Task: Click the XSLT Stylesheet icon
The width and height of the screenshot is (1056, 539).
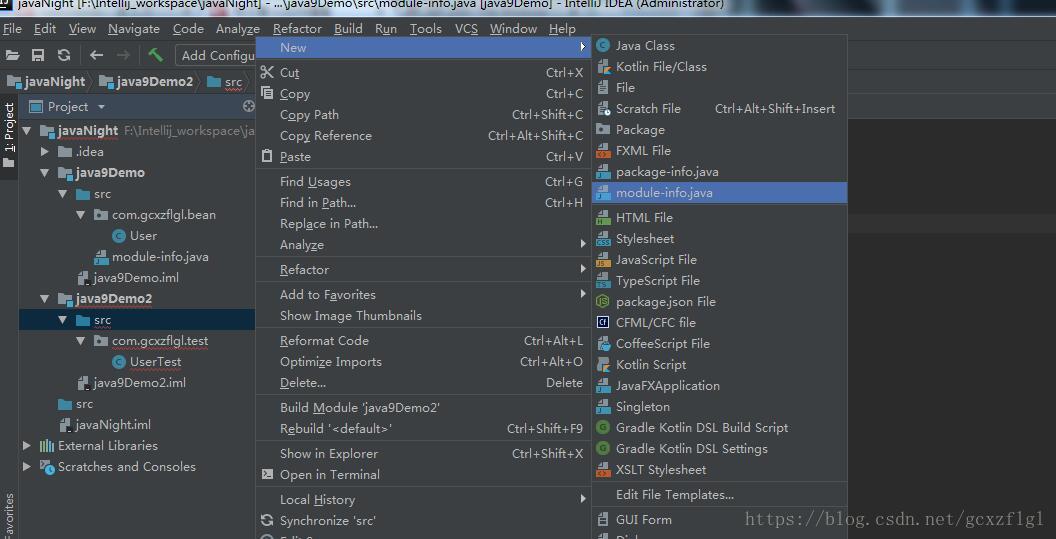Action: tap(603, 470)
